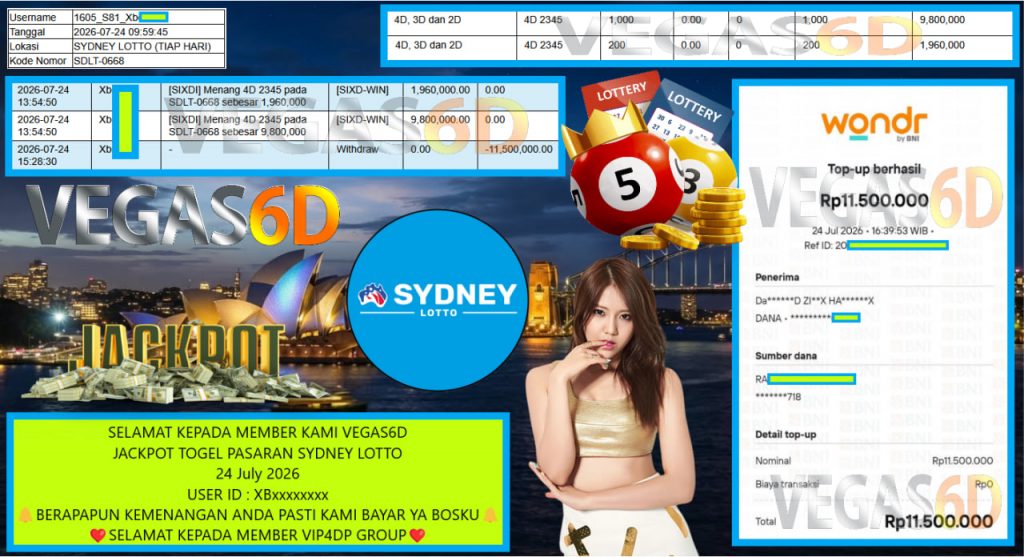1024x557 pixels.
Task: Click the Kode Nomor label cell
Action: click(x=40, y=61)
